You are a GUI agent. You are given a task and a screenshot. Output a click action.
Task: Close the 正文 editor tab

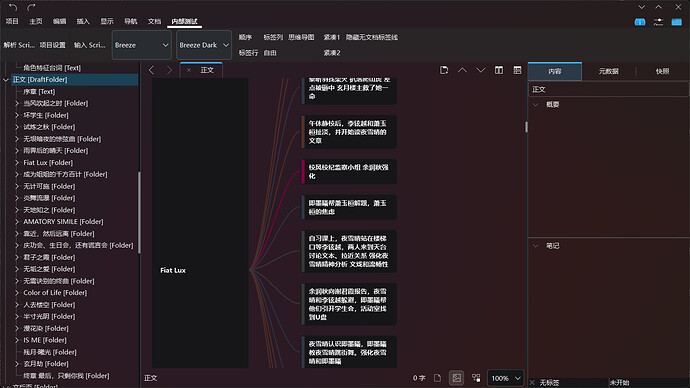pos(189,70)
